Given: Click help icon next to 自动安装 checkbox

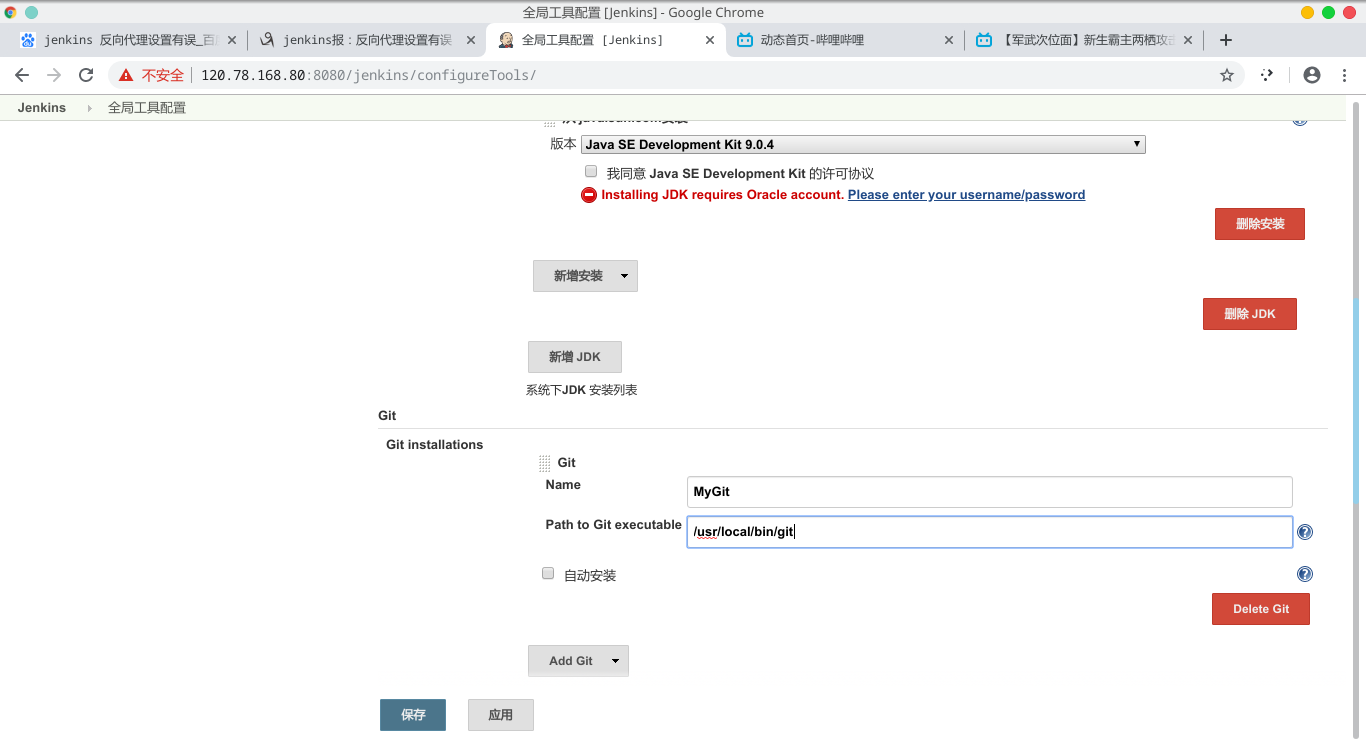Looking at the screenshot, I should [1304, 574].
